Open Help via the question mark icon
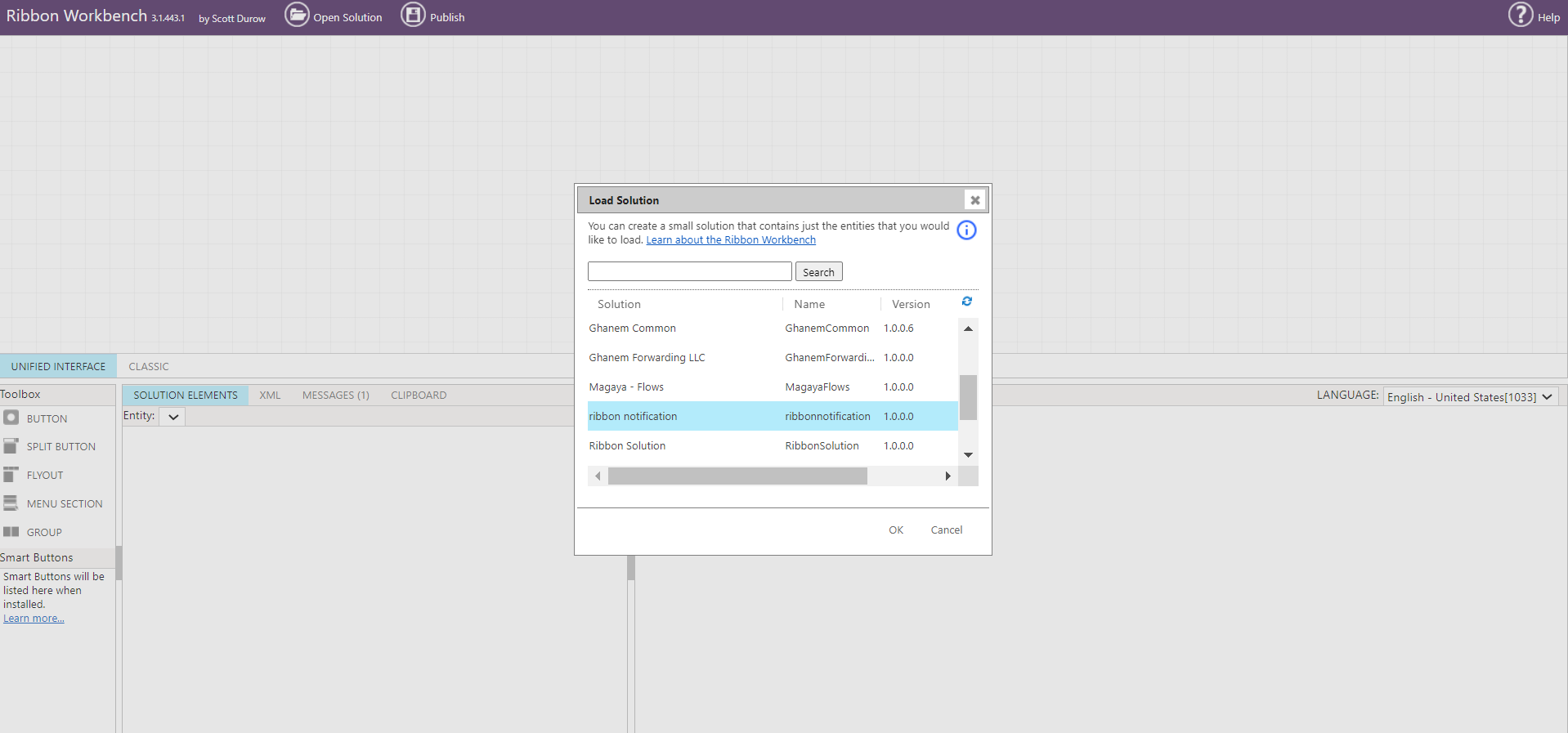This screenshot has width=1568, height=733. pyautogui.click(x=1520, y=15)
